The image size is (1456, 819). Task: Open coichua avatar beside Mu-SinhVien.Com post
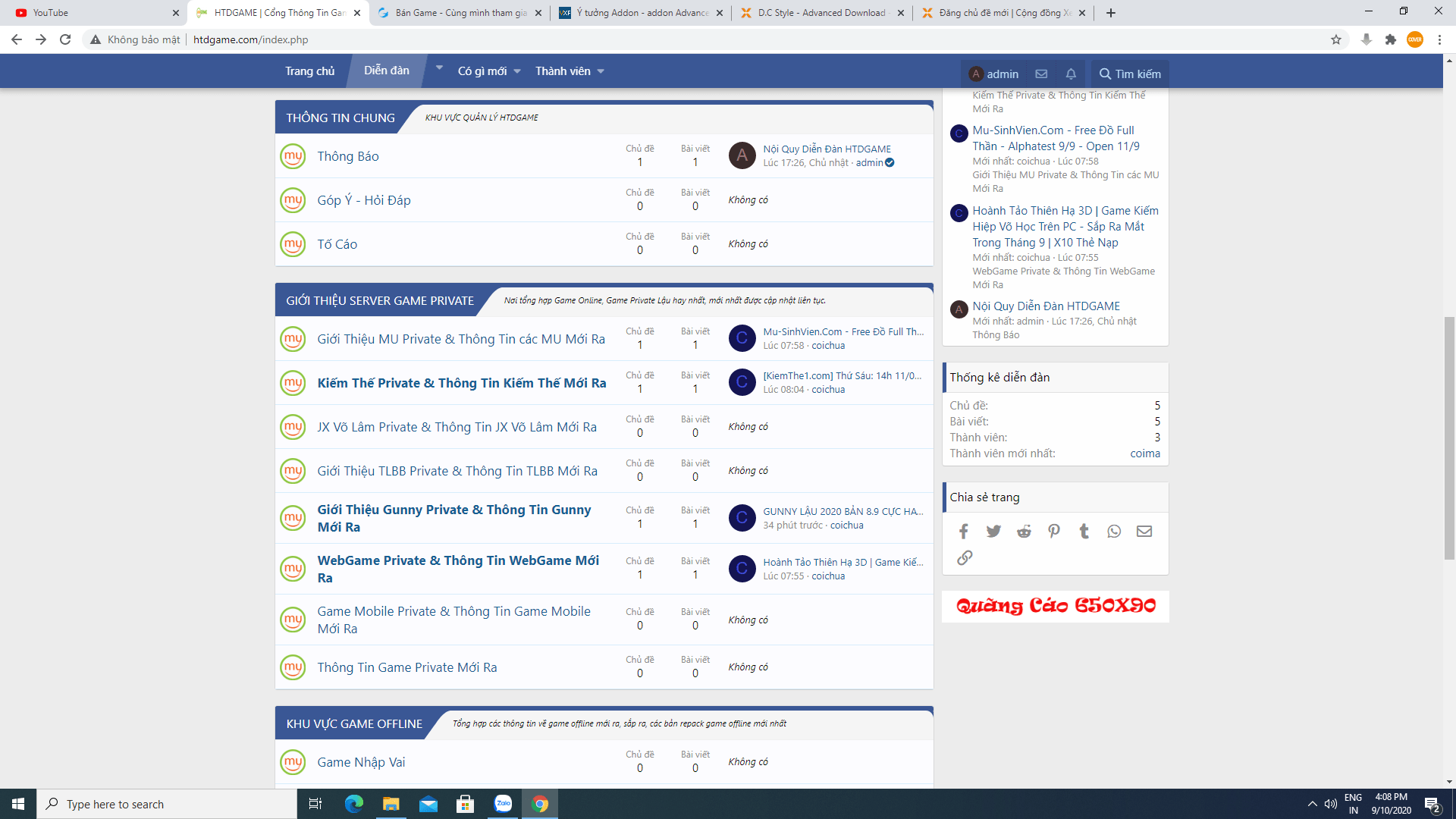point(742,338)
